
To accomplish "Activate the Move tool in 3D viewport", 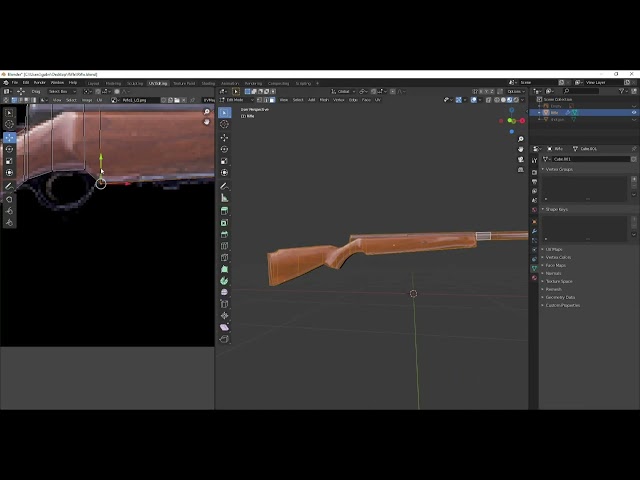I will 224,138.
